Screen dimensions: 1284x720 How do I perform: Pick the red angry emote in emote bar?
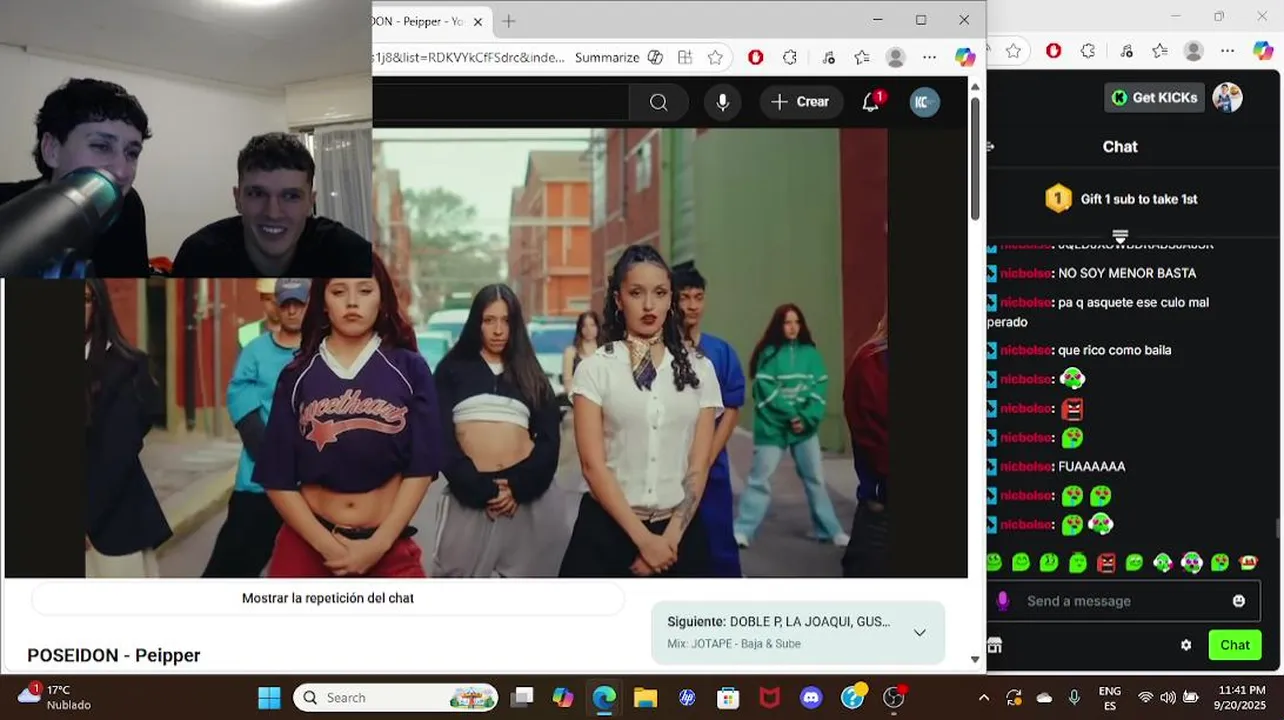[x=1106, y=563]
